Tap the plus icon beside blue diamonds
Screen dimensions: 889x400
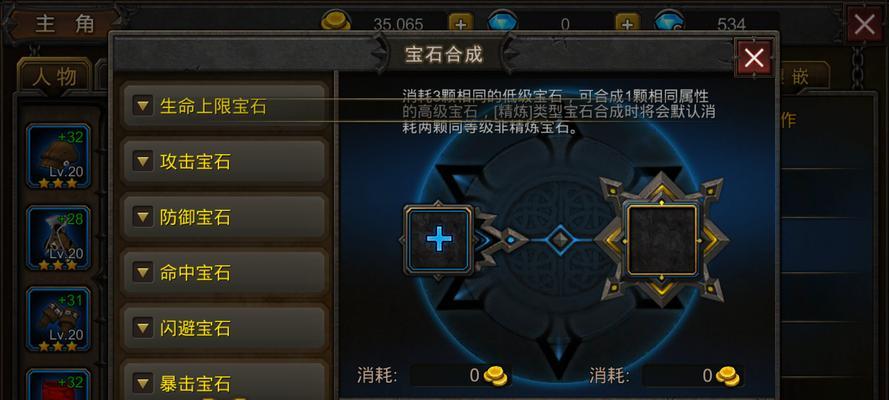pyautogui.click(x=626, y=24)
